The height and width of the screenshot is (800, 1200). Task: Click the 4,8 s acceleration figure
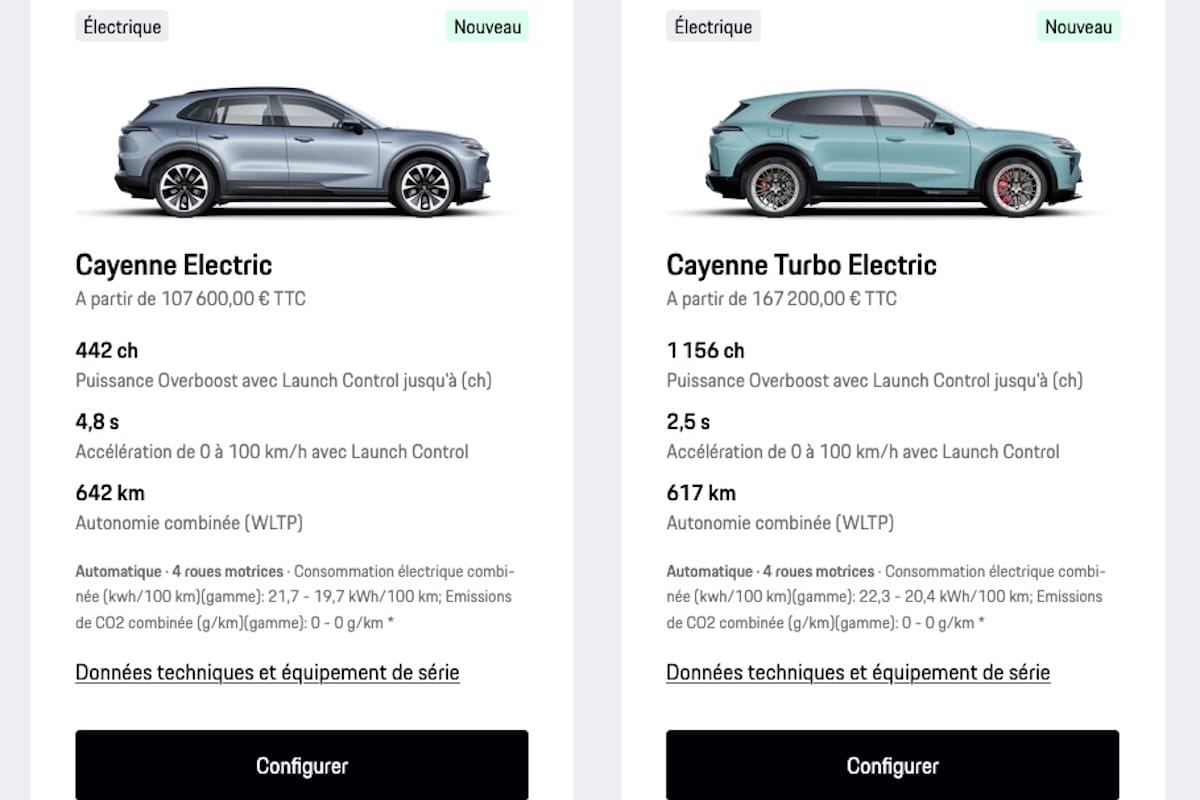click(x=96, y=421)
